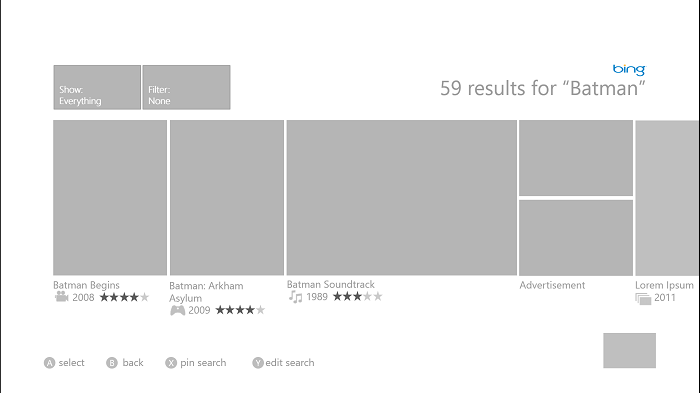Select the Batman: Arkham Asylum thumbnail
Viewport: 700px width, 393px height.
227,197
